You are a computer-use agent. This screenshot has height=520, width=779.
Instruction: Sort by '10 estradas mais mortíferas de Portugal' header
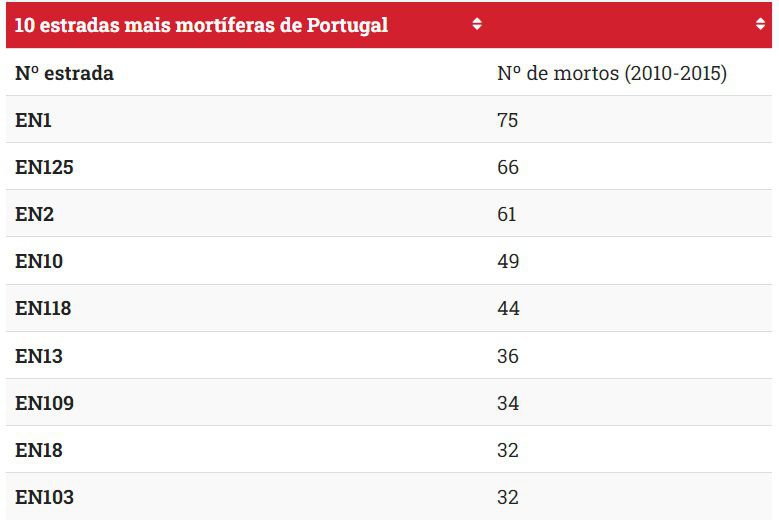(201, 25)
